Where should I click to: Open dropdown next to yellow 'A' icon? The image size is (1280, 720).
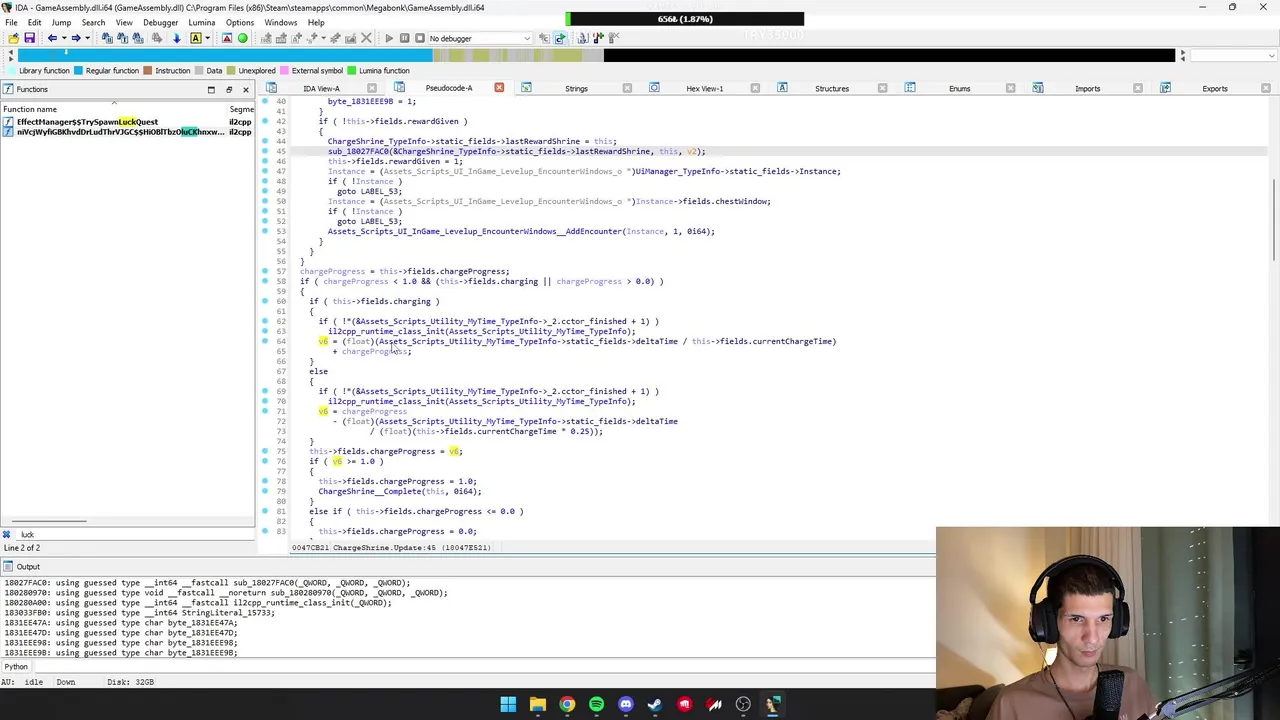click(207, 38)
